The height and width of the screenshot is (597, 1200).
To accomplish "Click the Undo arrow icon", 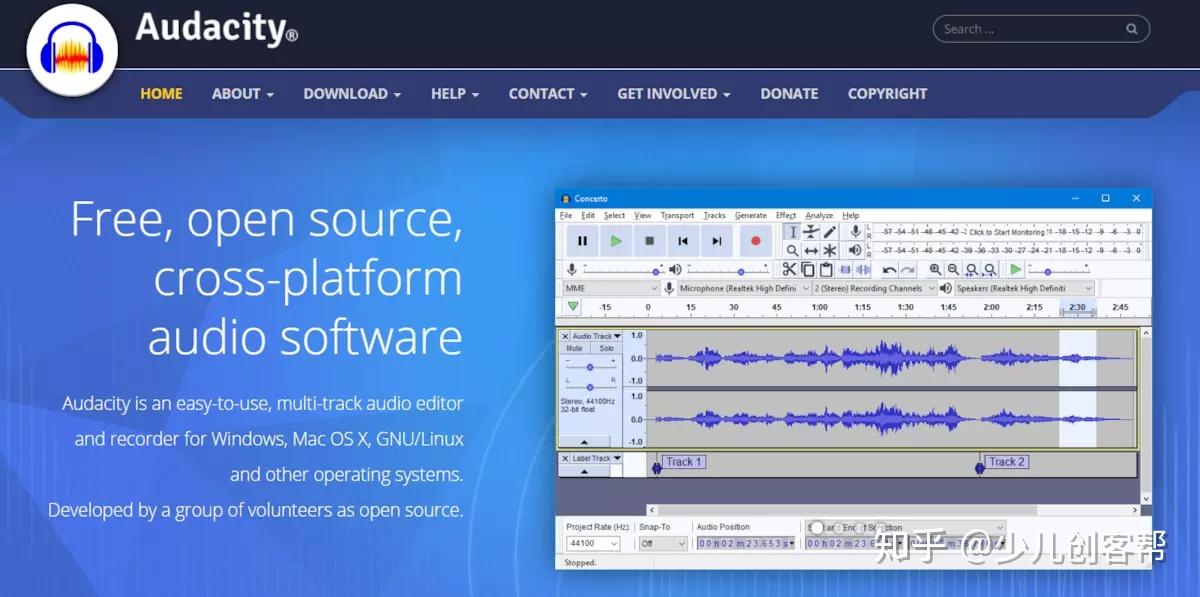I will (x=889, y=269).
